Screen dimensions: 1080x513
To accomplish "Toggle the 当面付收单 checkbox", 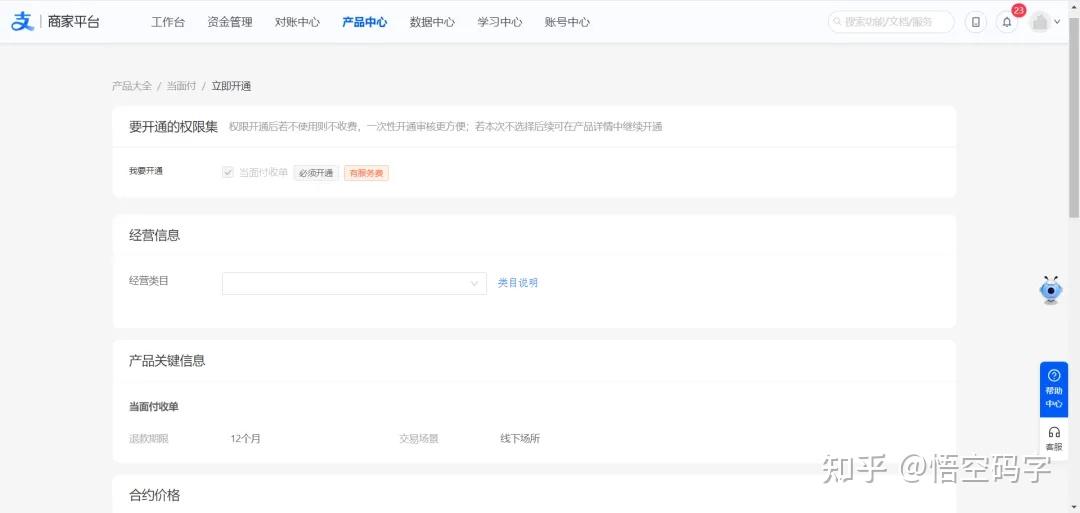I will click(x=228, y=173).
